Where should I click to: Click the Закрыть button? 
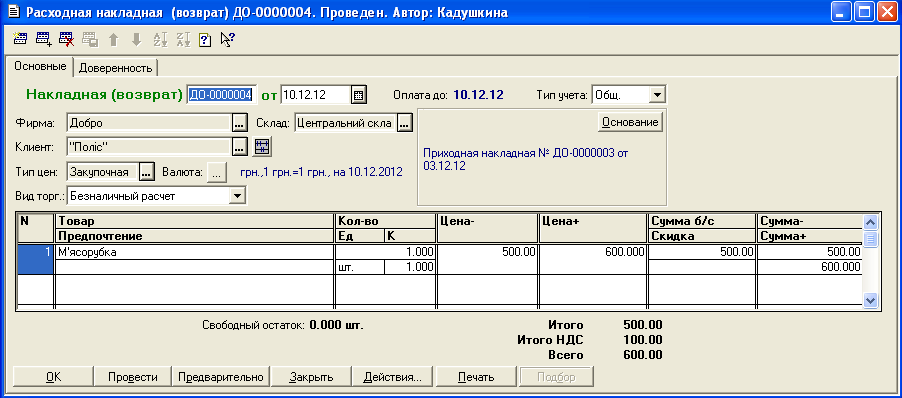[311, 377]
